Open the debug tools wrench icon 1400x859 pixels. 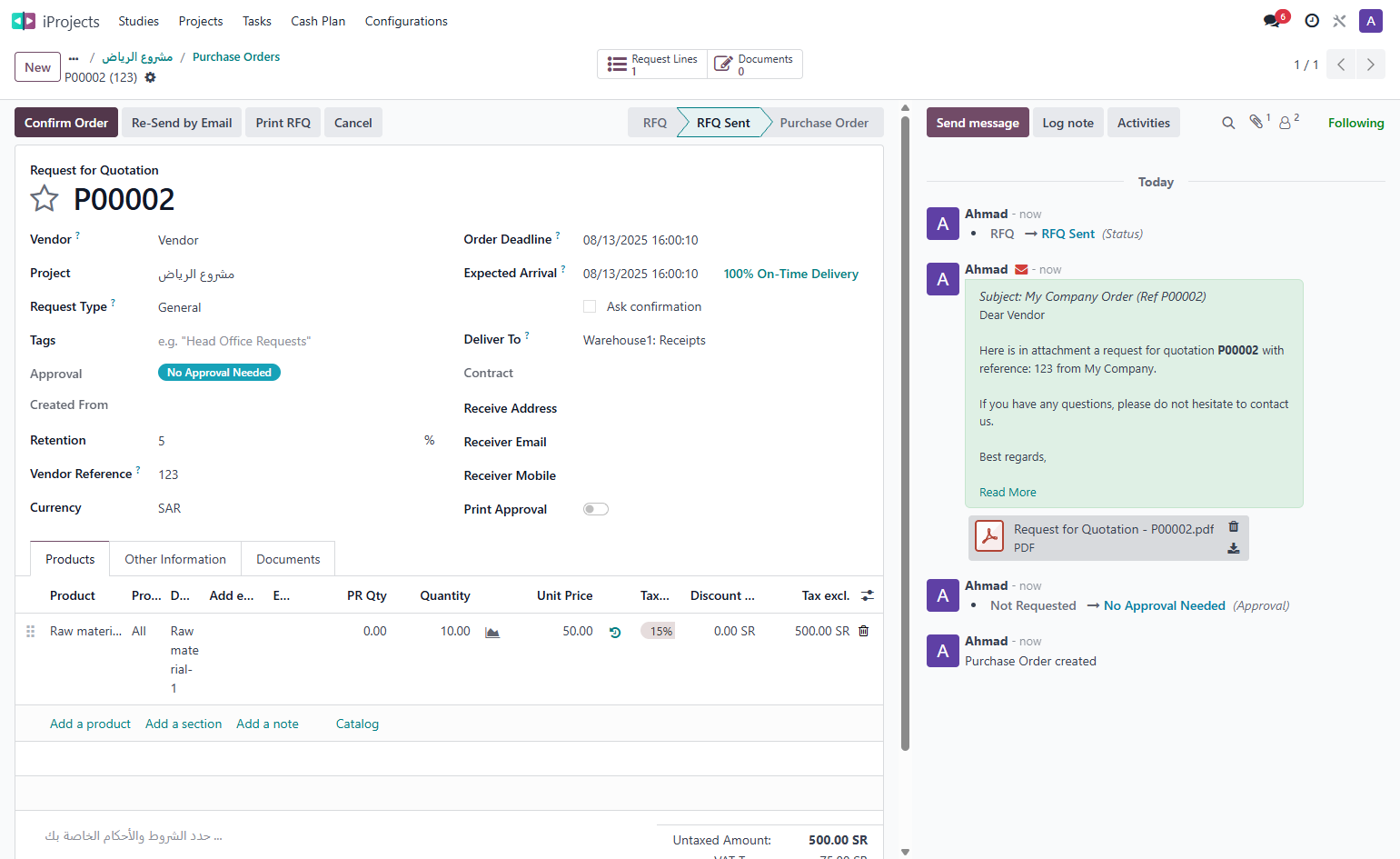(1339, 21)
